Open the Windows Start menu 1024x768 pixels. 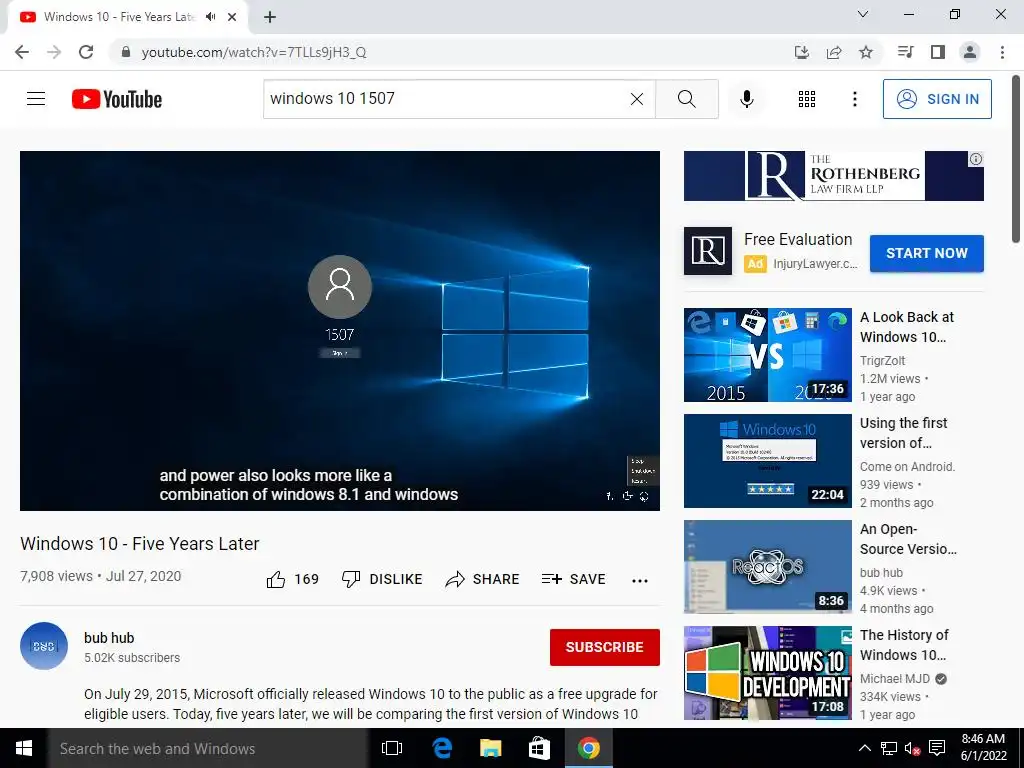tap(24, 748)
